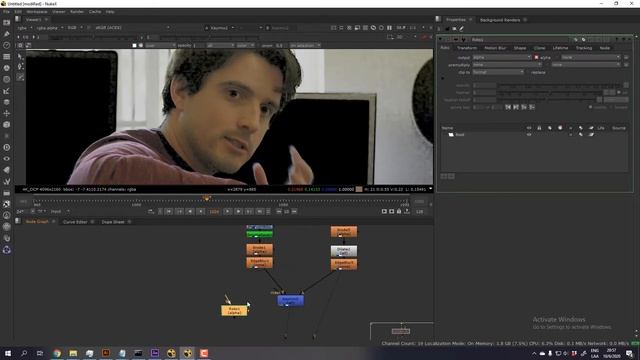
Task: Open the 2D viewer mode dropdown
Action: 406,37
